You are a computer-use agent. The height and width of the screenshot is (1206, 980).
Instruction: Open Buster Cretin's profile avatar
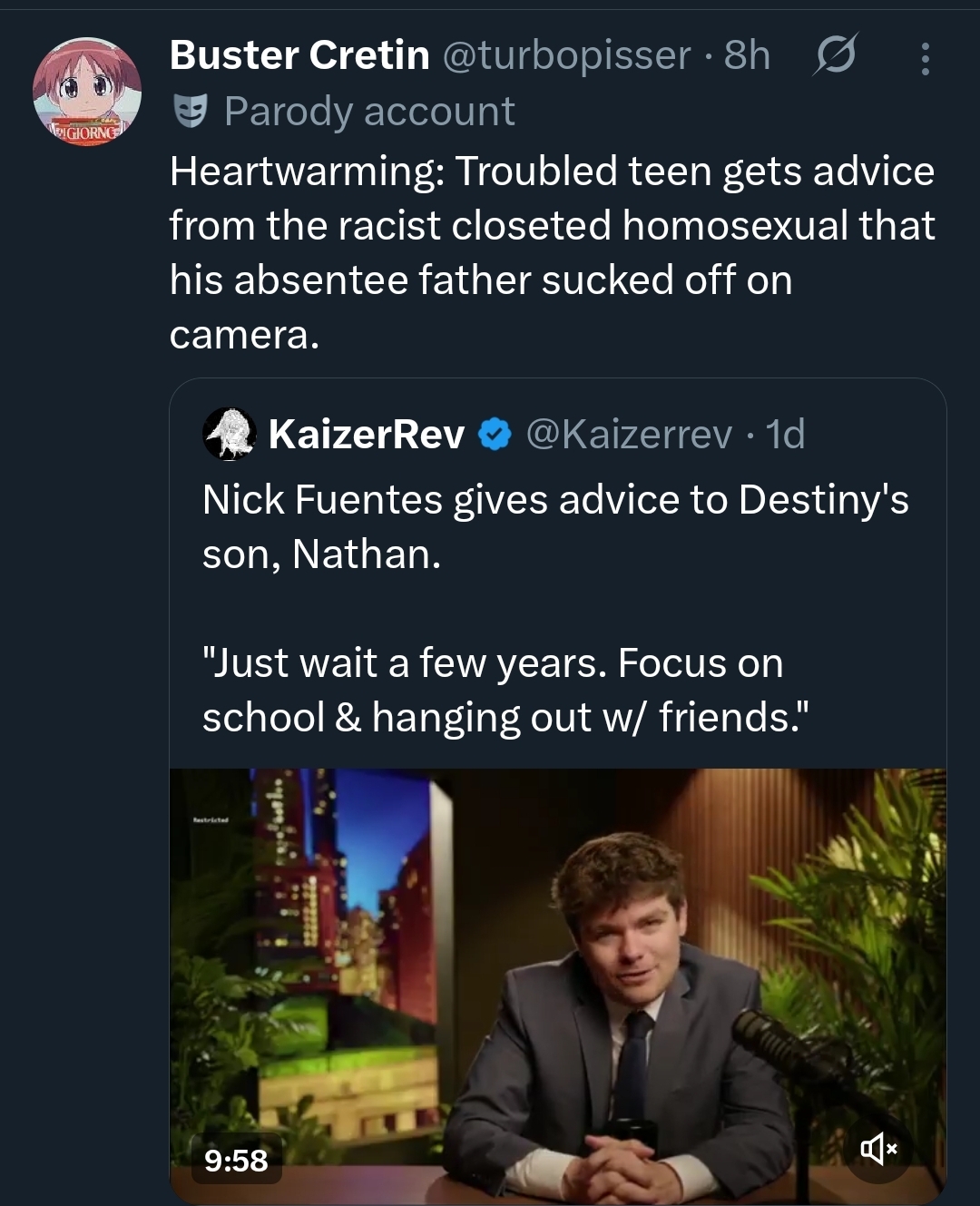click(87, 93)
